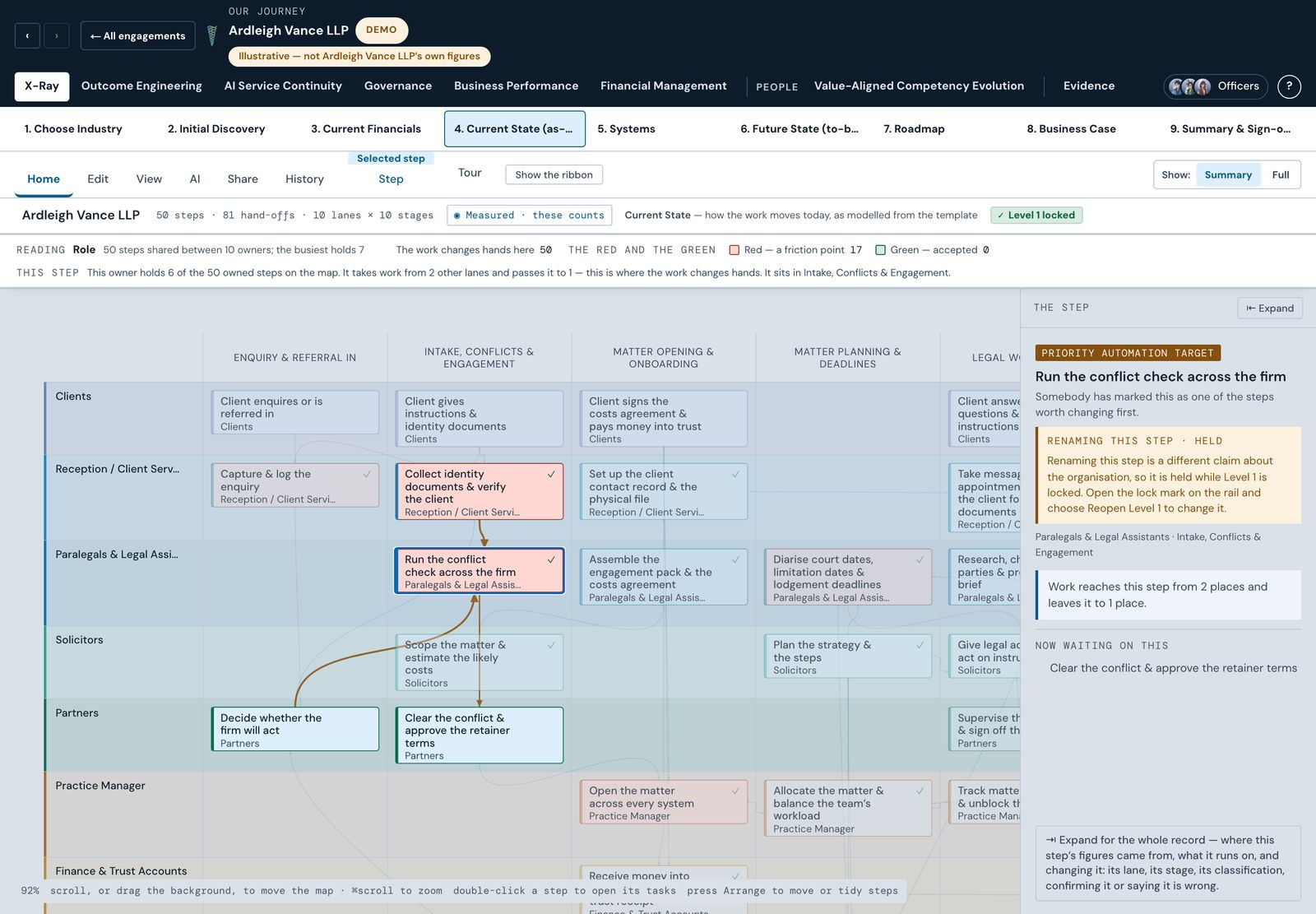Click Matter Planning & Deadlines stage header

847,358
